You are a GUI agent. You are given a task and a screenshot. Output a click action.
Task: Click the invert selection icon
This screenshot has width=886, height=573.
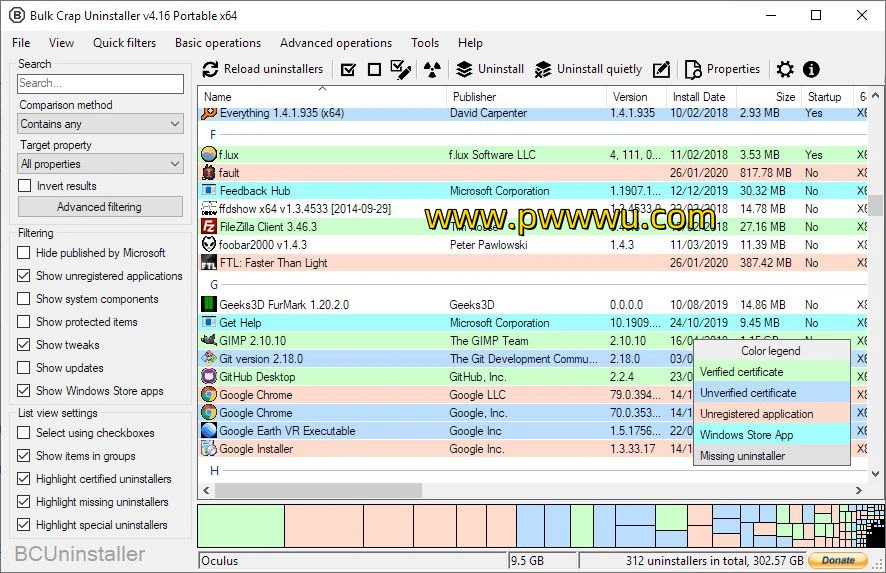coord(401,70)
